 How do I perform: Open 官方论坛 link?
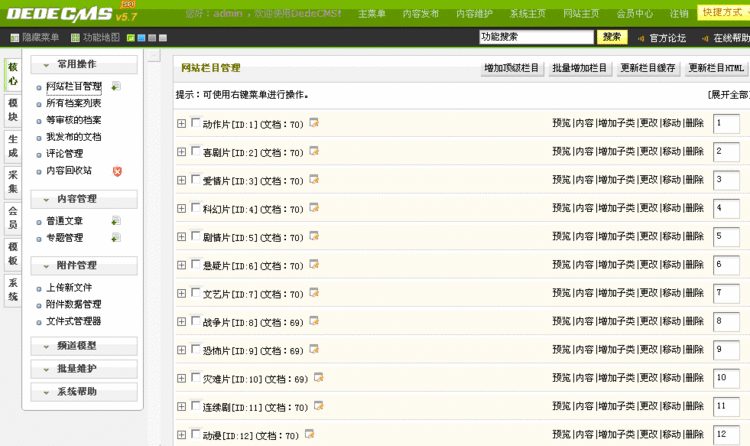[667, 38]
